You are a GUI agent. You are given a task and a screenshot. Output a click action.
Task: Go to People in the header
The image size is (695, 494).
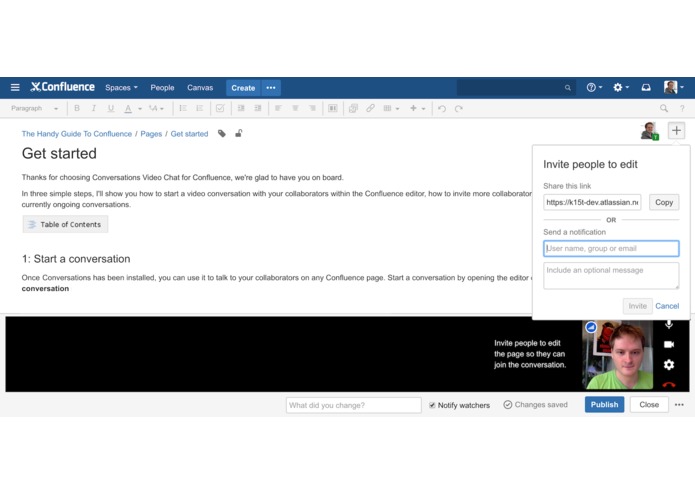162,88
